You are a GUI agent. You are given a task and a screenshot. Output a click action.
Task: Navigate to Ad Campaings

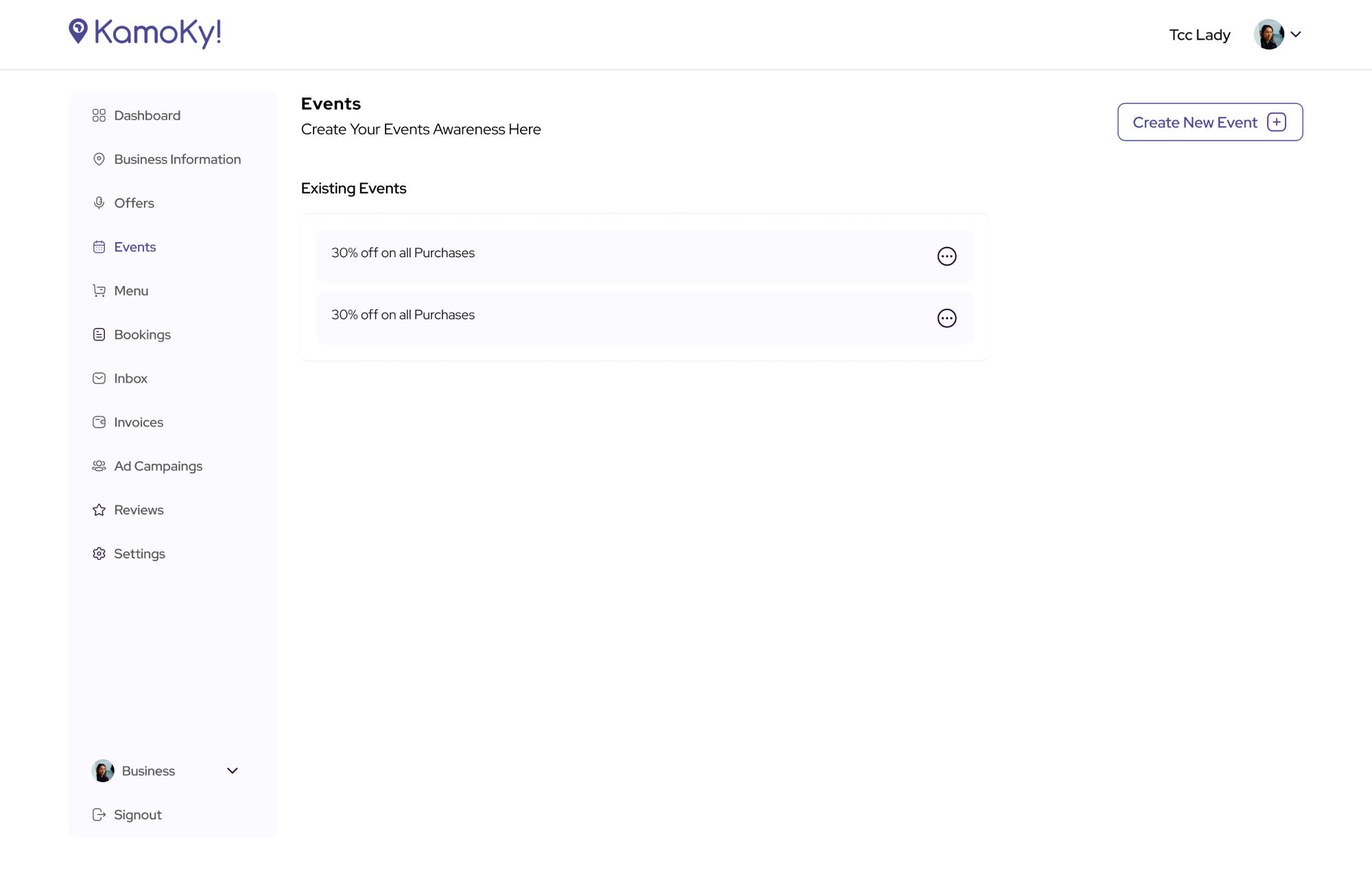(158, 466)
